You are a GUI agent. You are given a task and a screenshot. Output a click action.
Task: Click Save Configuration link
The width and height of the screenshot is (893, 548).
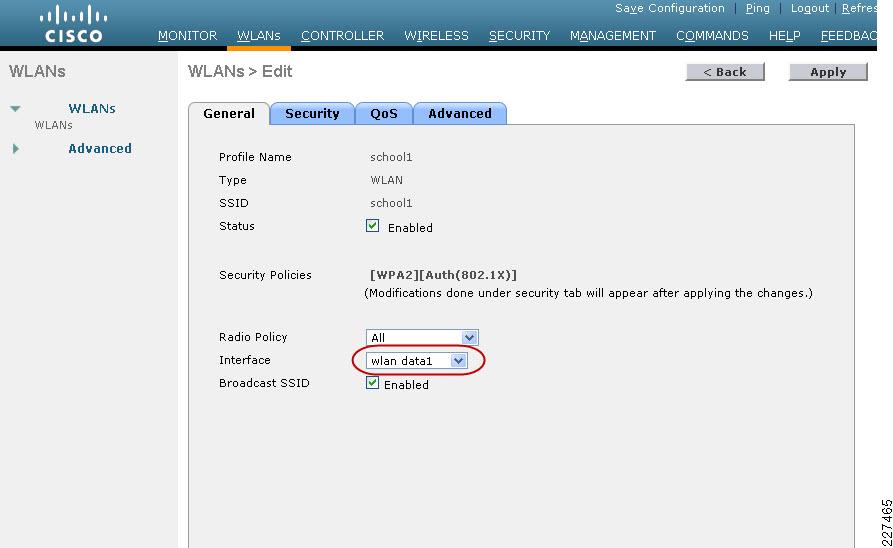670,9
